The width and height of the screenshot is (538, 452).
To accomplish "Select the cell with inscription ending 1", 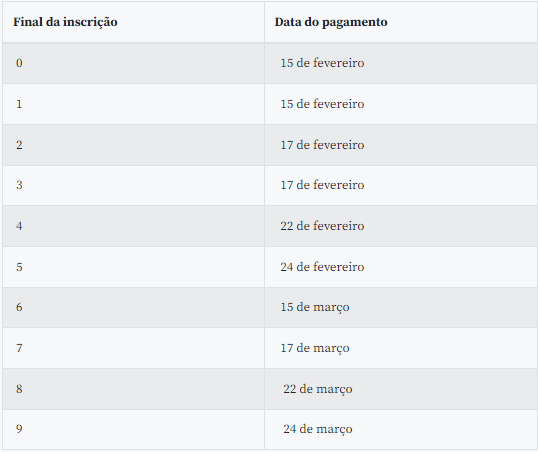I will click(x=133, y=104).
